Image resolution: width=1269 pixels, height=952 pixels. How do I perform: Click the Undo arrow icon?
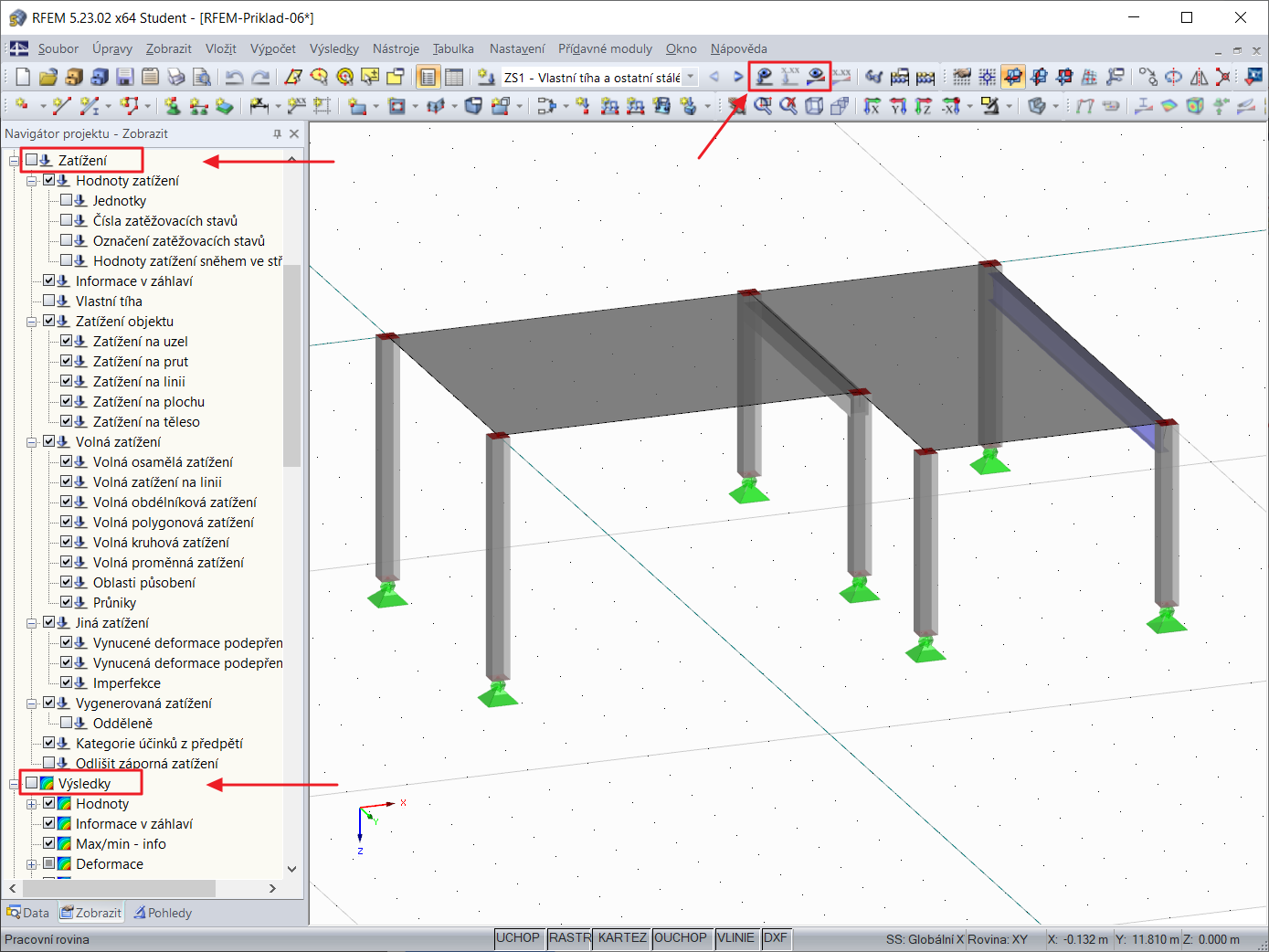(x=234, y=78)
